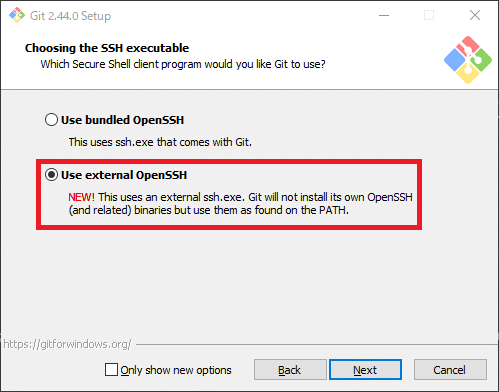The height and width of the screenshot is (392, 499).
Task: Click the Which Secure Shell client question text
Action: point(183,64)
